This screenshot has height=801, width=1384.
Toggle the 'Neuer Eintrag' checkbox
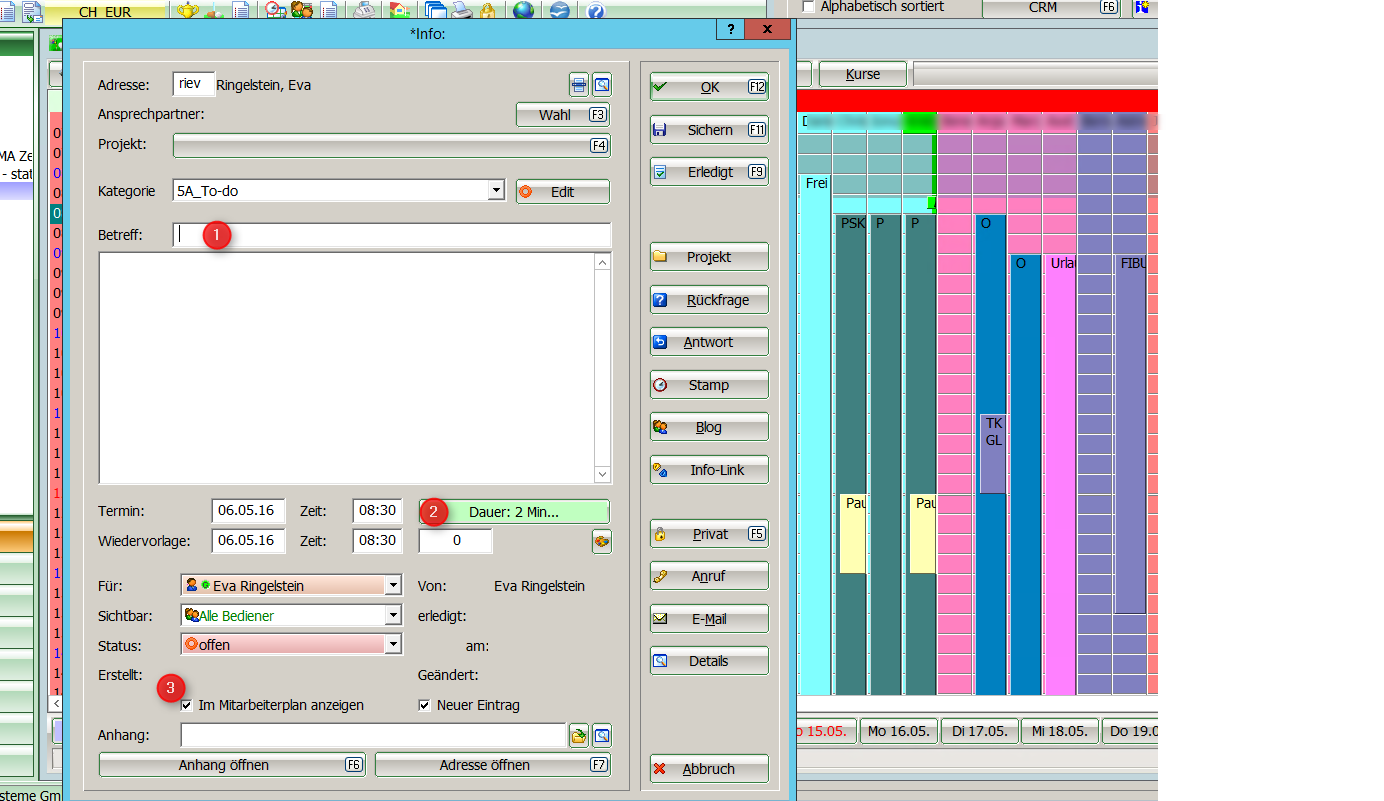pos(425,706)
